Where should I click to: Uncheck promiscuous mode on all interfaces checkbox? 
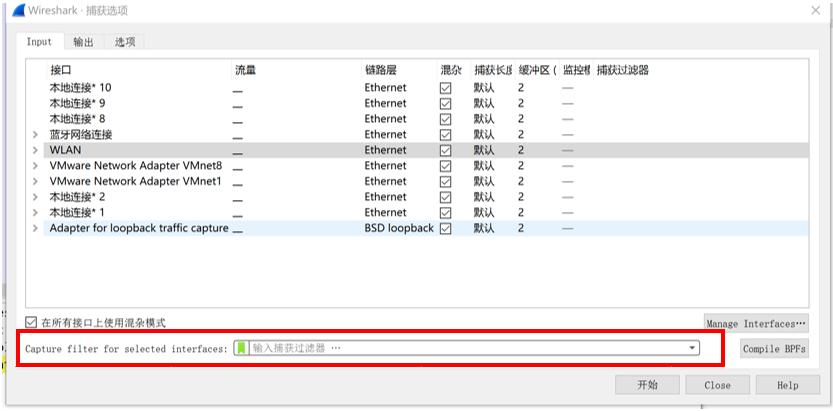pos(31,323)
